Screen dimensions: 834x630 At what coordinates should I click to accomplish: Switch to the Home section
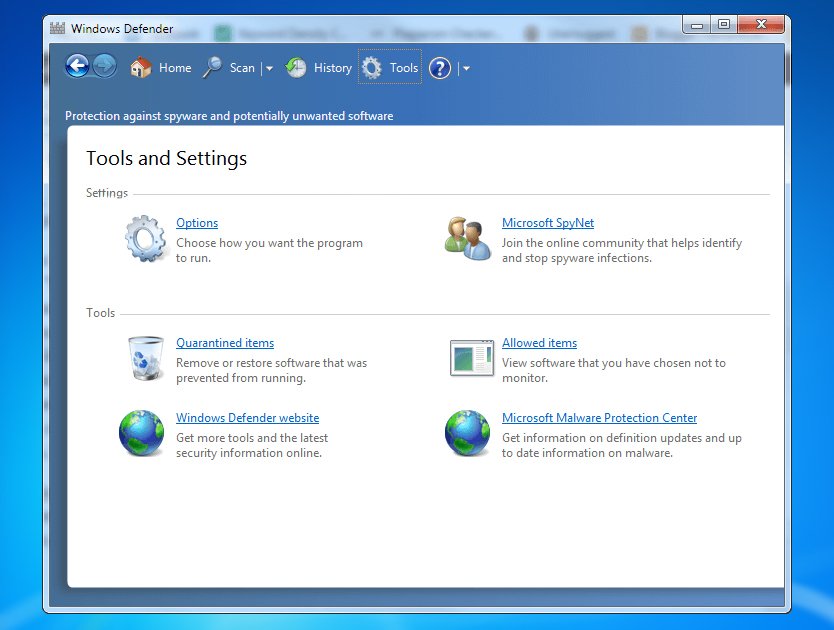[x=175, y=67]
